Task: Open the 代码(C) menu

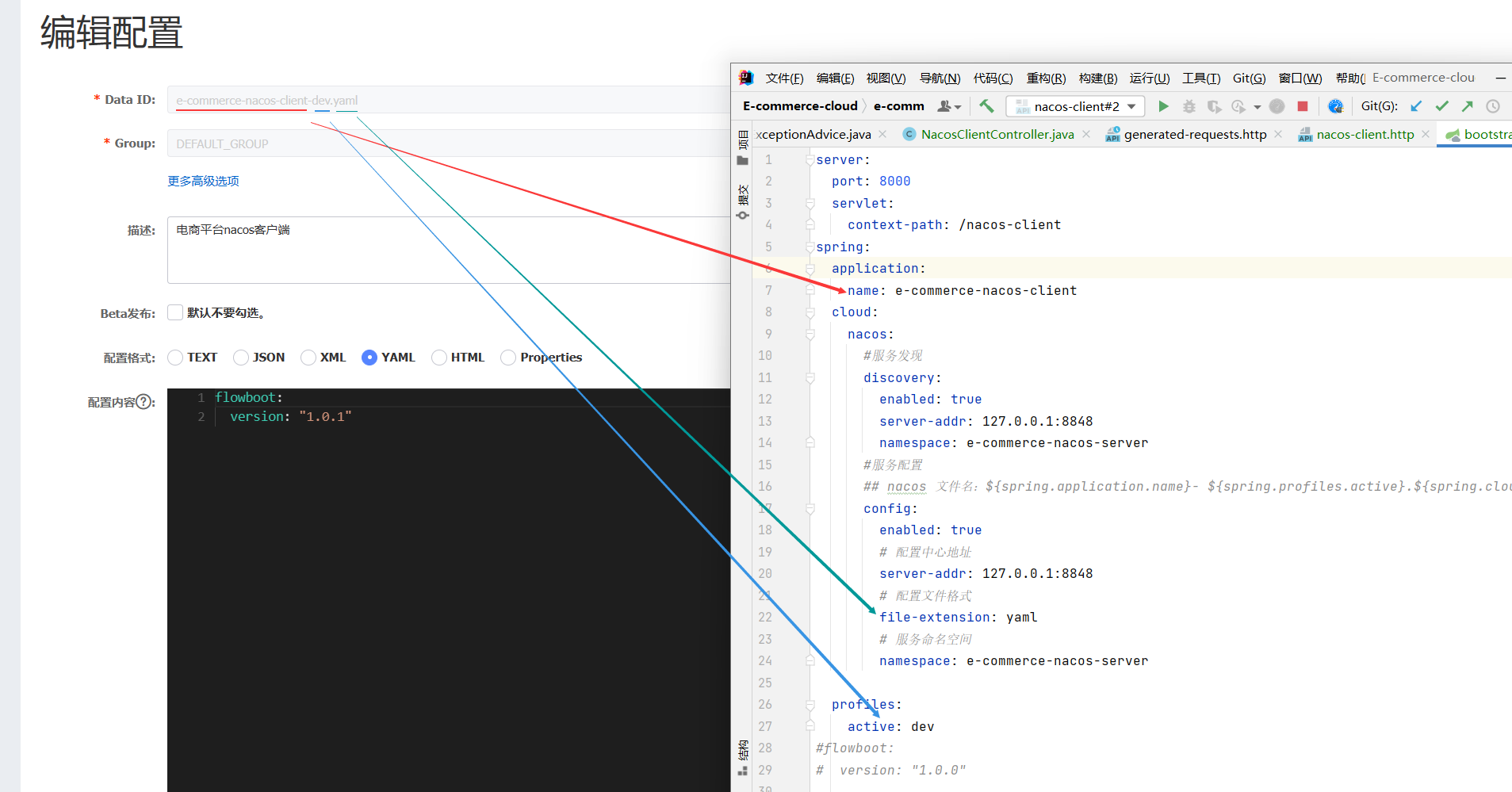Action: (993, 78)
